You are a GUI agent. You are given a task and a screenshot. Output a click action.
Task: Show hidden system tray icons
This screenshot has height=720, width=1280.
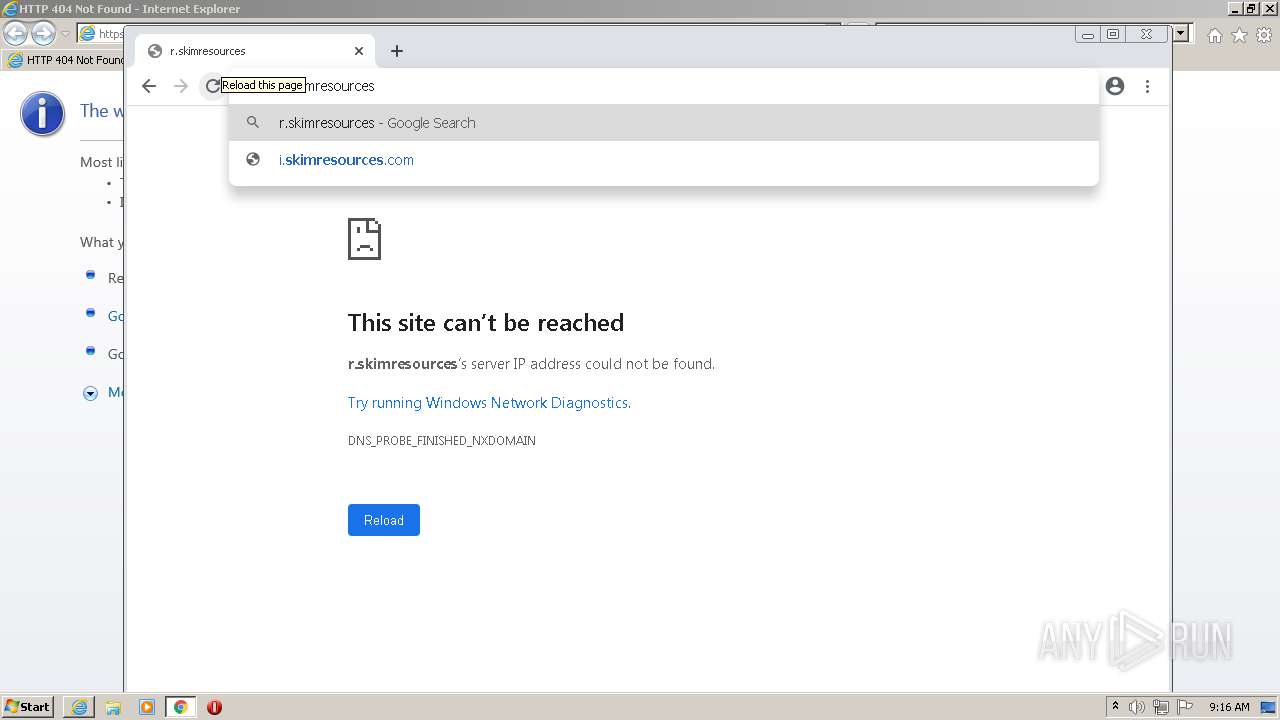pos(1115,707)
